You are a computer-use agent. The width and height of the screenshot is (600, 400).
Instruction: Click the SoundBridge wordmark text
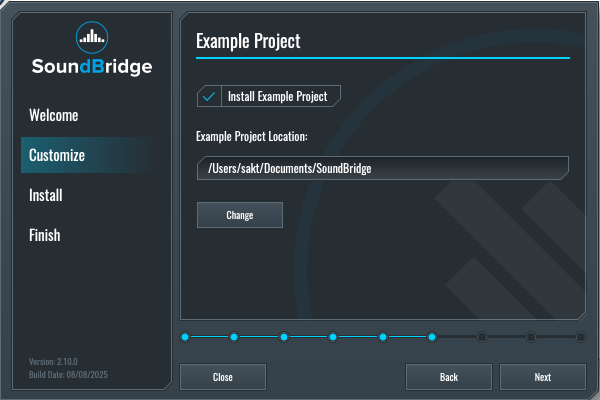point(92,67)
